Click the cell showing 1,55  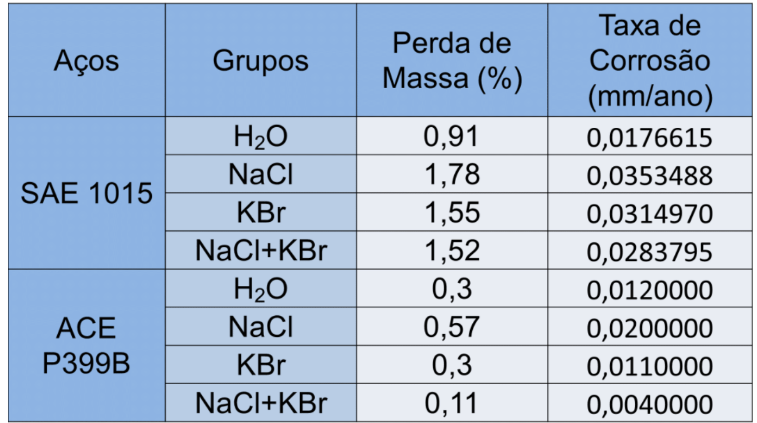[x=452, y=213]
